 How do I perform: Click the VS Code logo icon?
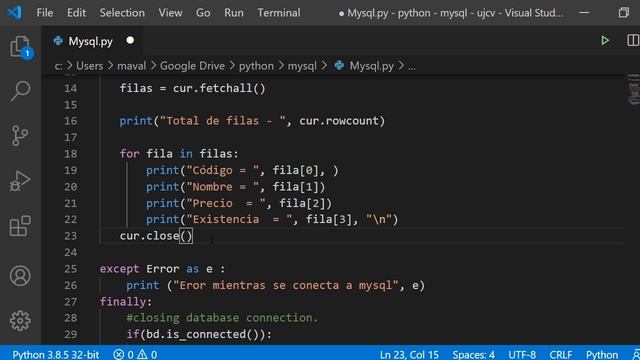(x=15, y=13)
